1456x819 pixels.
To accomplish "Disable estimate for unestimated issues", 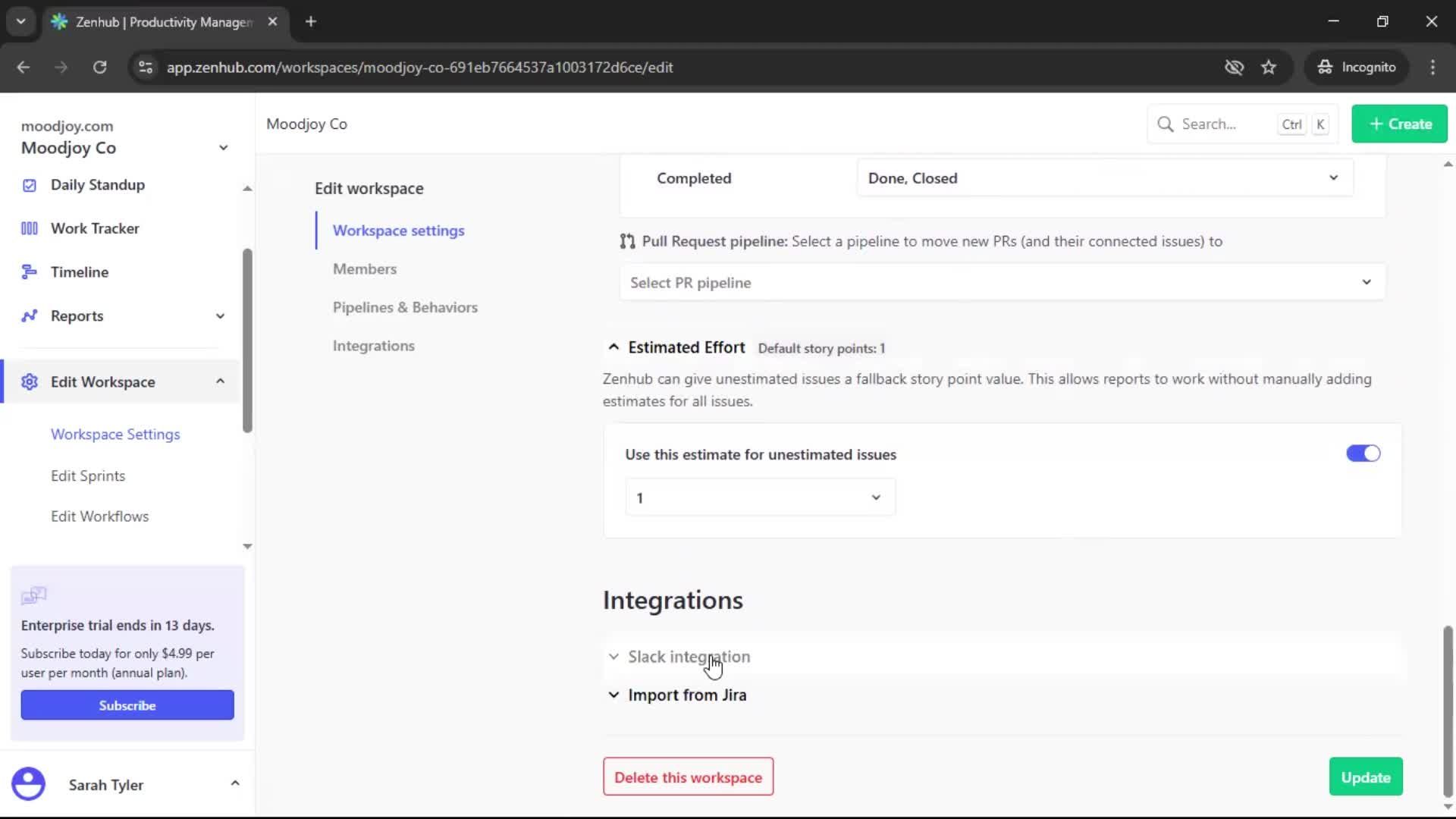I will click(1363, 453).
